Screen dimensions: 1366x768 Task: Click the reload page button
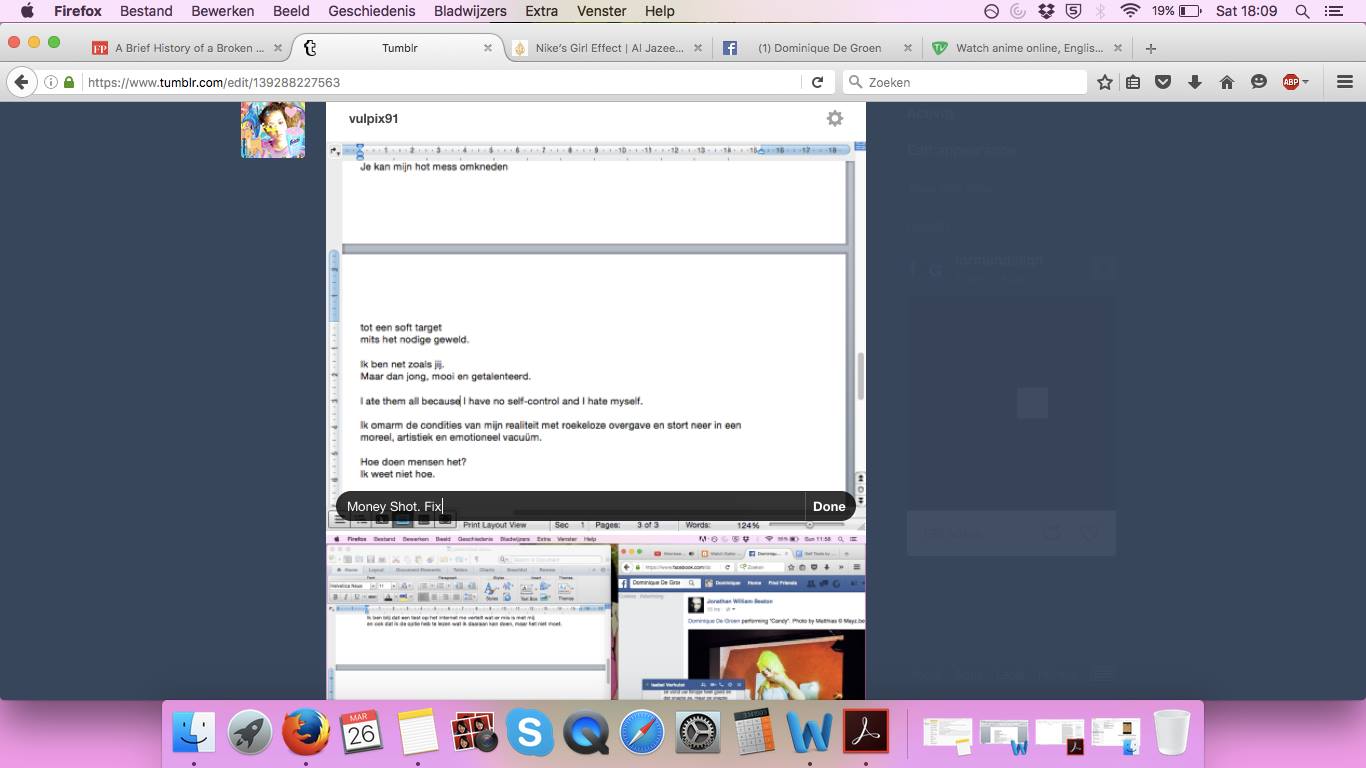tap(817, 83)
